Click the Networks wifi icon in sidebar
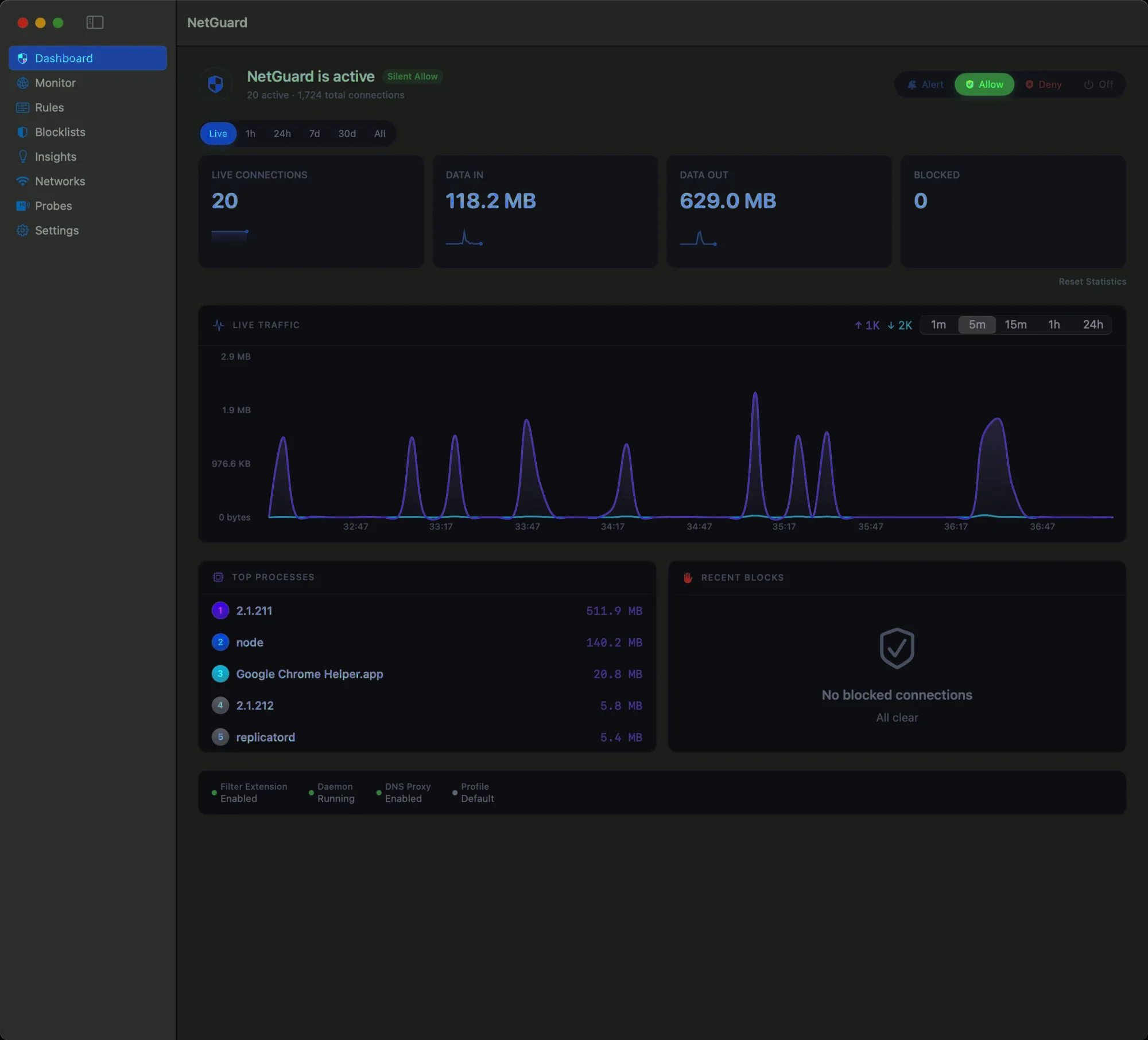1148x1040 pixels. 23,181
